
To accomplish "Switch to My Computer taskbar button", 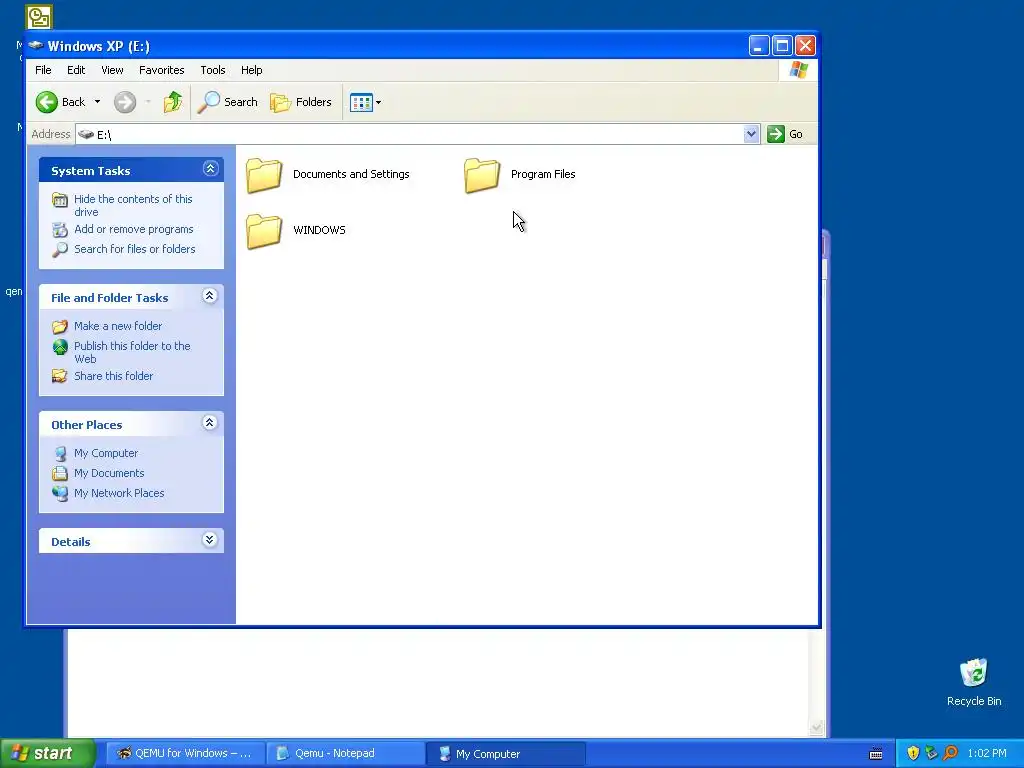I will pos(505,754).
